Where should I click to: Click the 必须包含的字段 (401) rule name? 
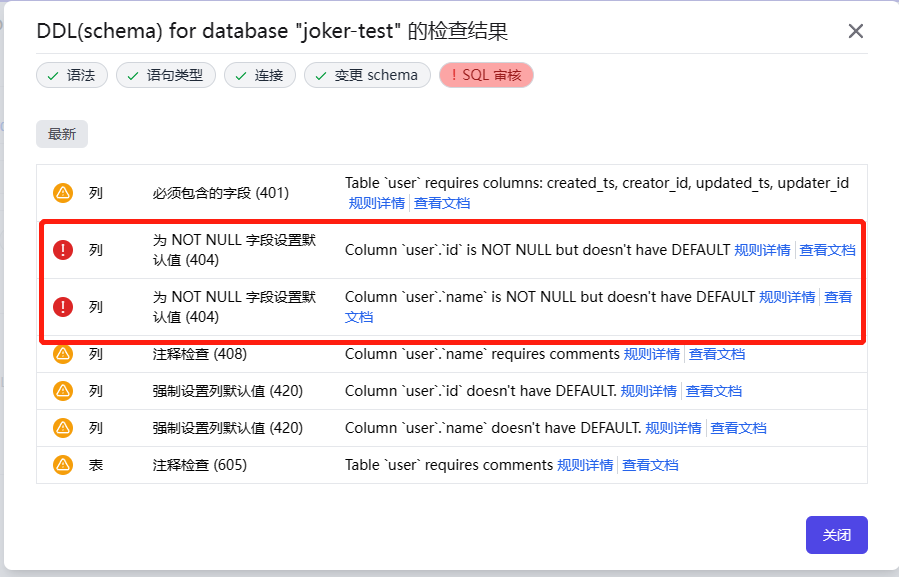[x=221, y=193]
